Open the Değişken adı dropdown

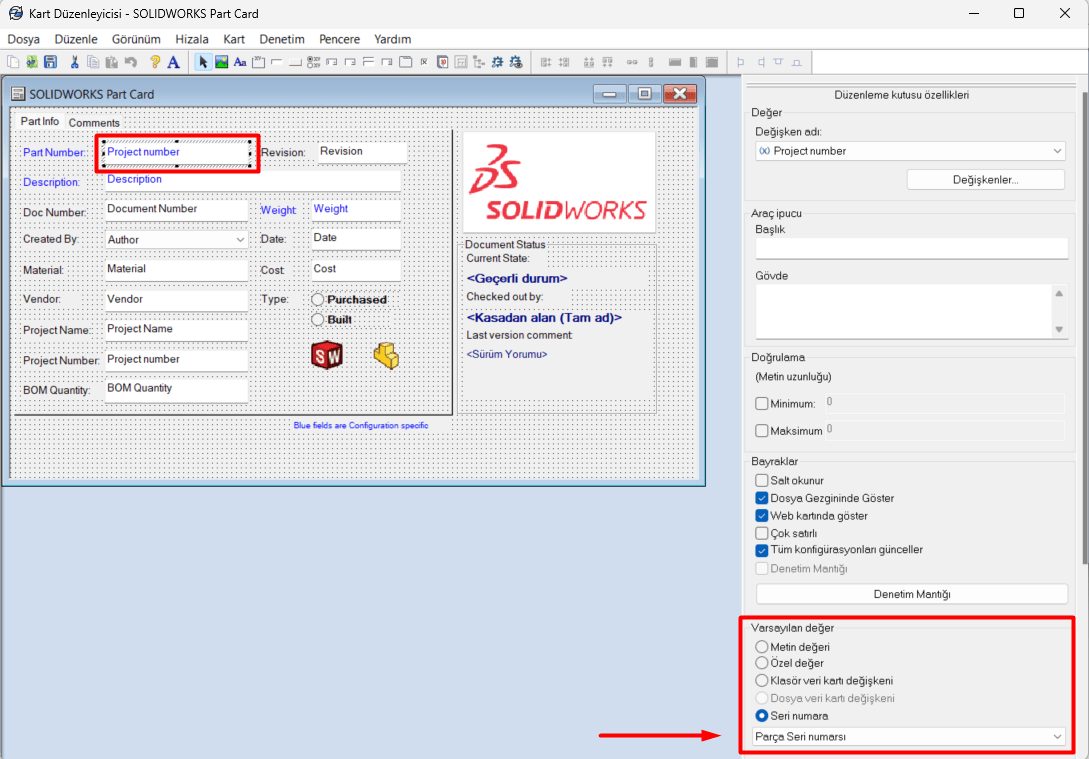tap(910, 151)
